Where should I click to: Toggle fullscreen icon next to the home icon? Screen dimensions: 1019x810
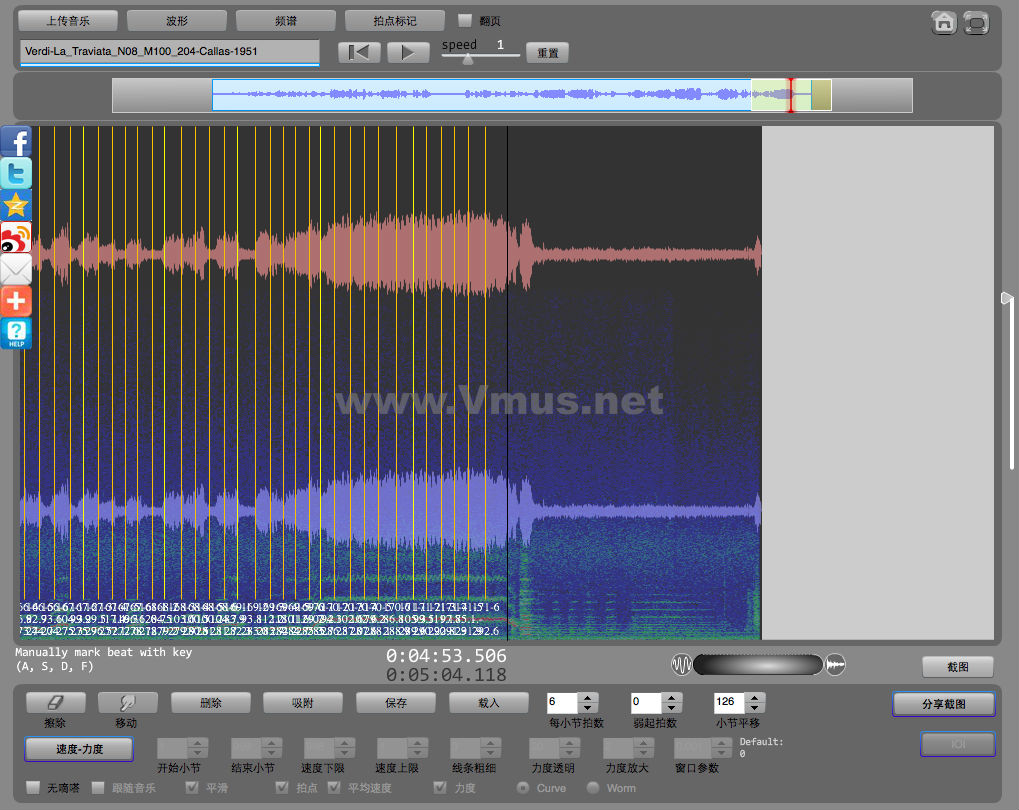[976, 23]
